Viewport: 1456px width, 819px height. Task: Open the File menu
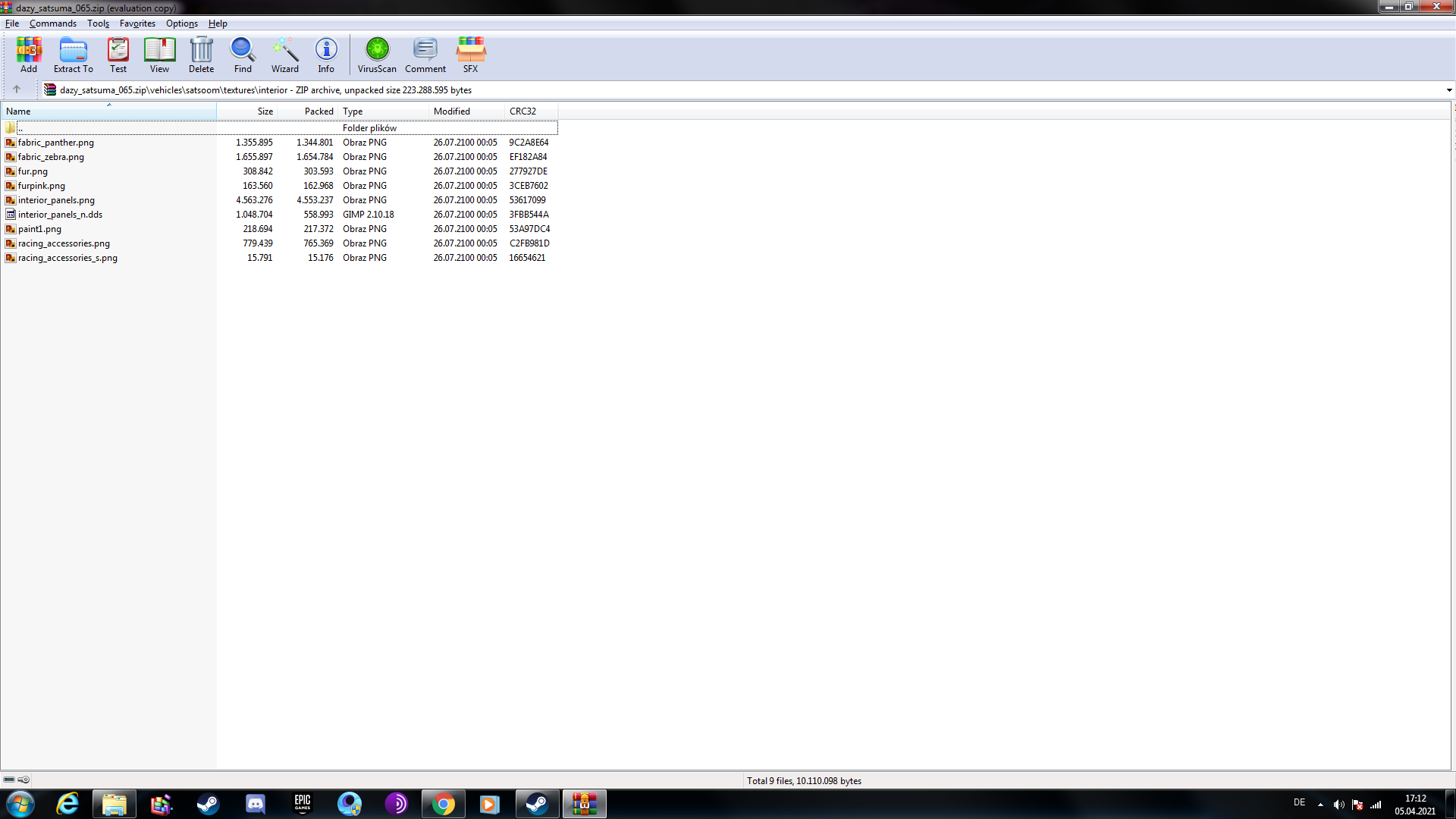pyautogui.click(x=12, y=24)
